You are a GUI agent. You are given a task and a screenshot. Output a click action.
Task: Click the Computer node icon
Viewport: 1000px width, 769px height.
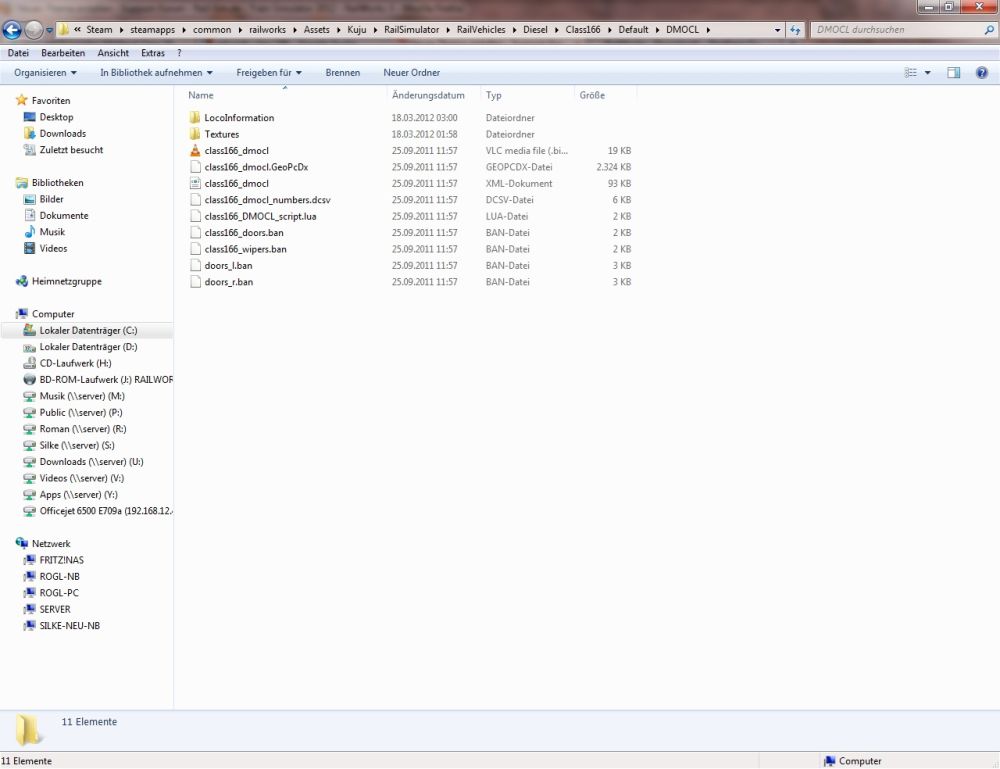tap(22, 314)
